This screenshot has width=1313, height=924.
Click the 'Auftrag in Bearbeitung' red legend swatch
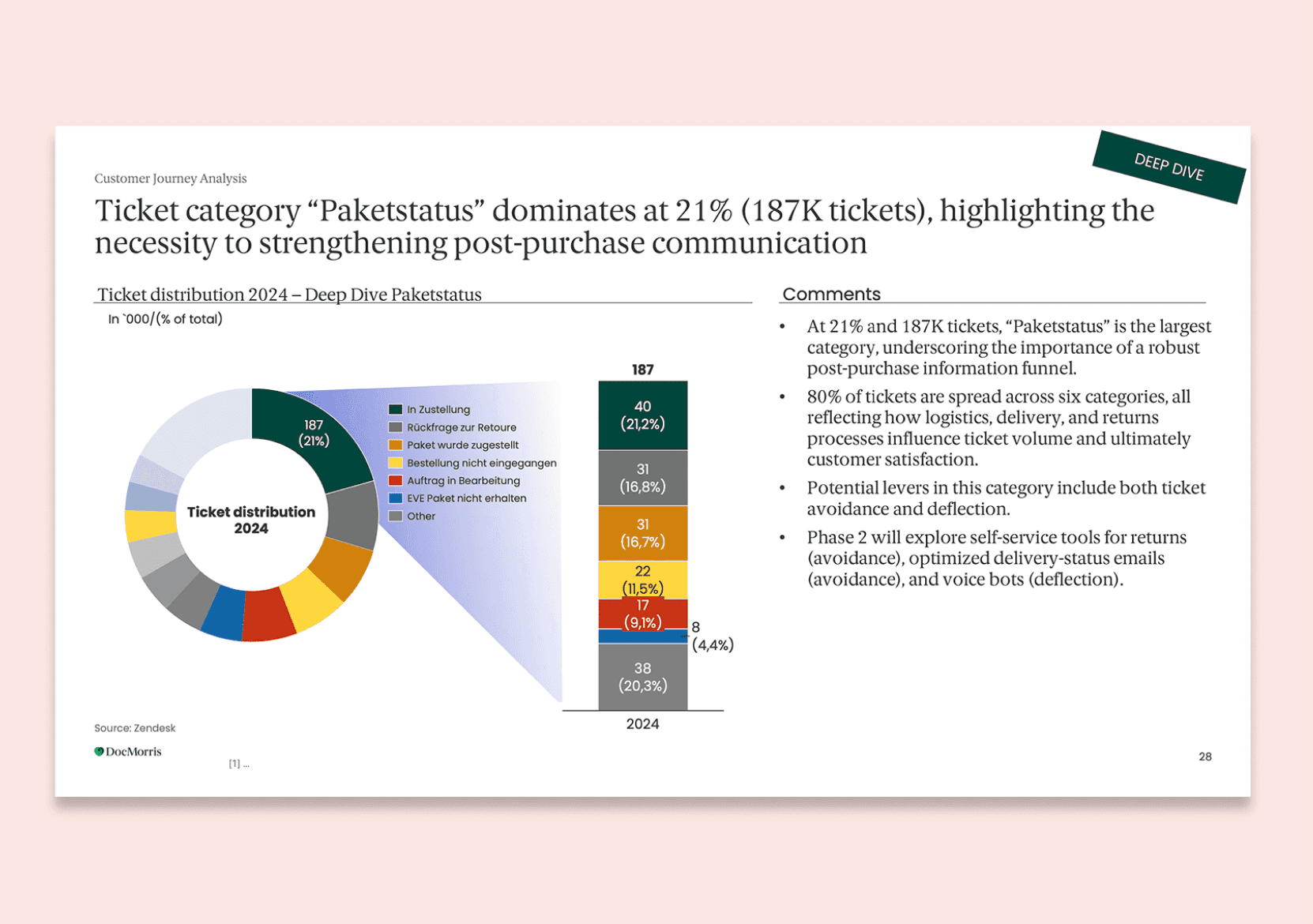tap(396, 480)
